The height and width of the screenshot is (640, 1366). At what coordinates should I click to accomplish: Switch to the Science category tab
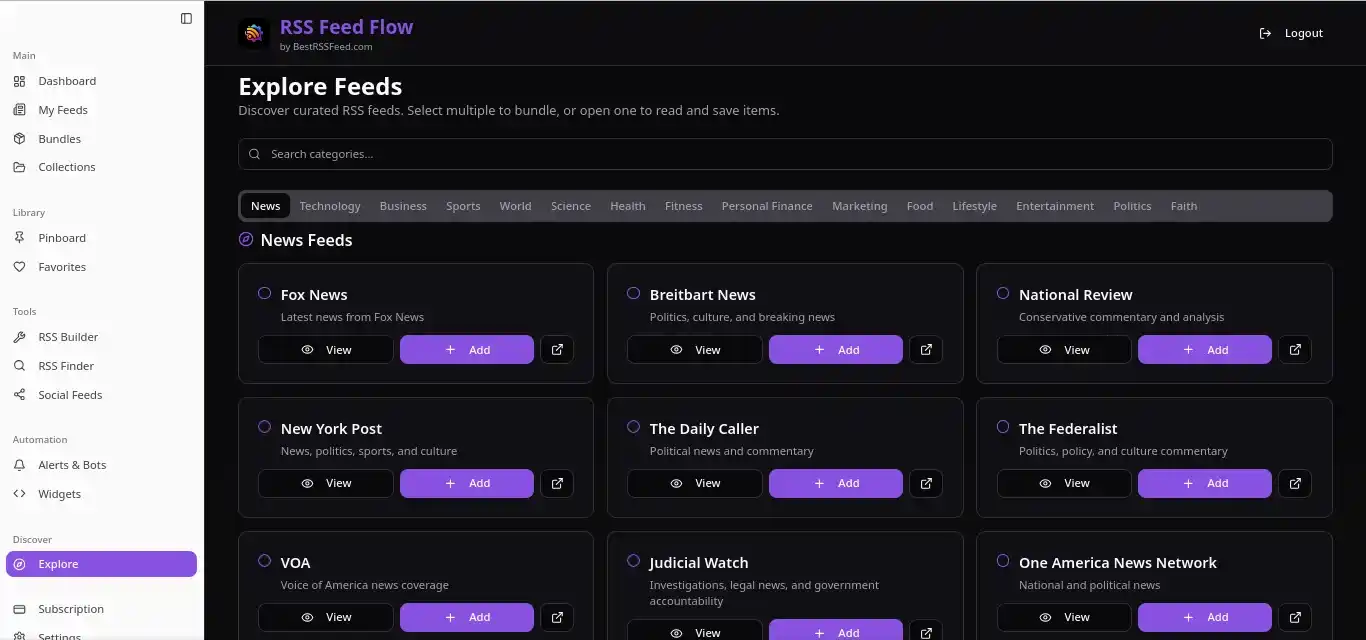(x=571, y=206)
